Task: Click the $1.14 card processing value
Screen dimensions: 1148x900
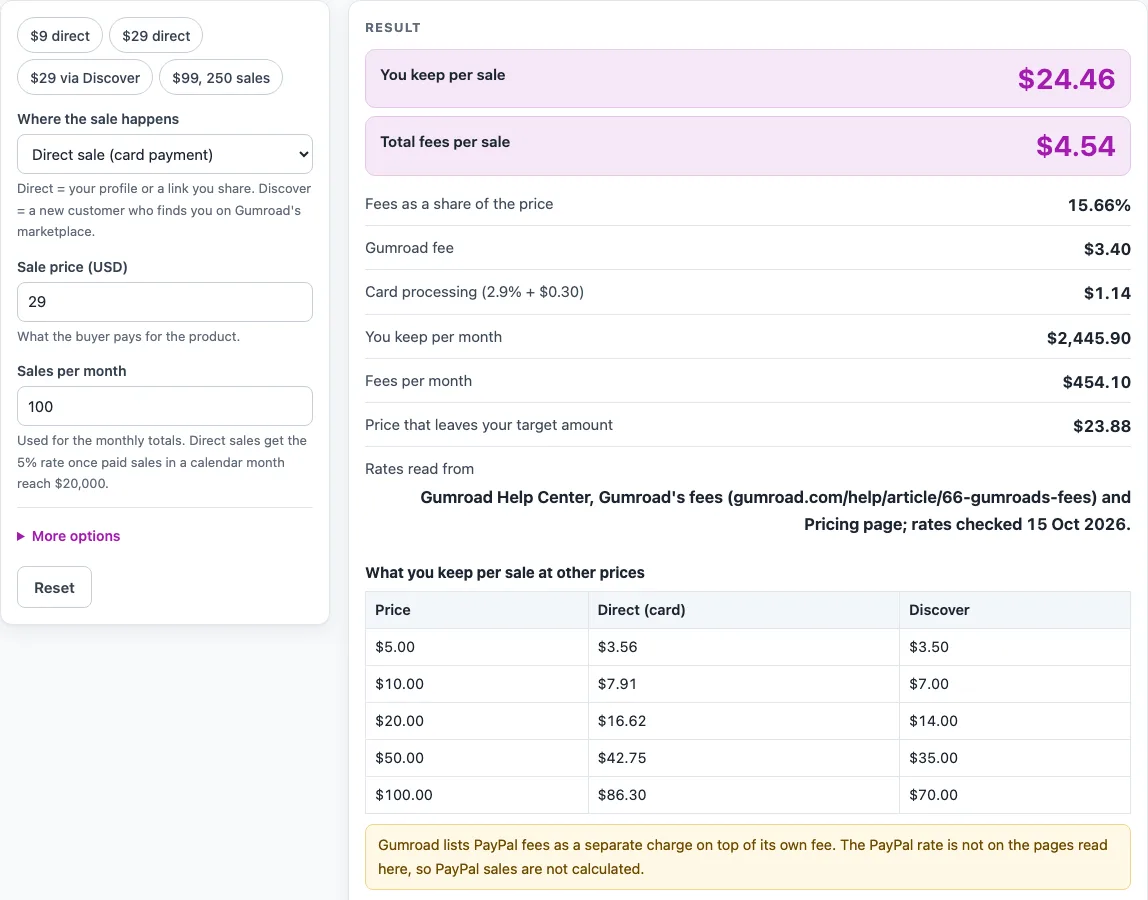Action: [1107, 293]
